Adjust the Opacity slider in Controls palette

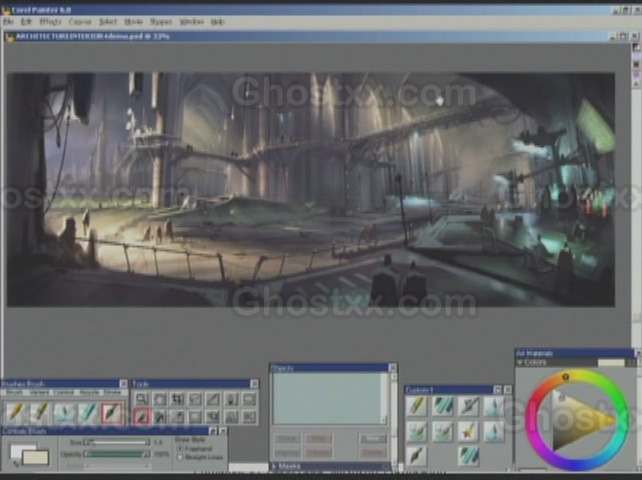pos(117,454)
